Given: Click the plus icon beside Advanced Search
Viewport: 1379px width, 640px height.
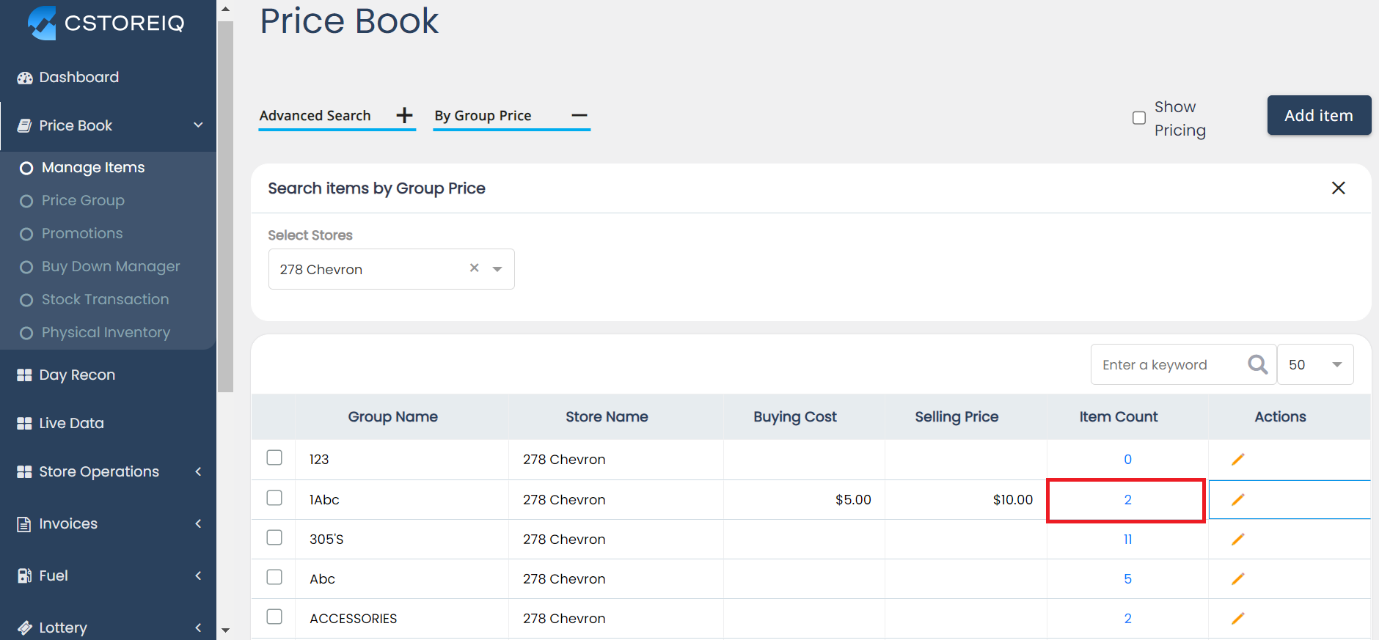Looking at the screenshot, I should [x=404, y=116].
